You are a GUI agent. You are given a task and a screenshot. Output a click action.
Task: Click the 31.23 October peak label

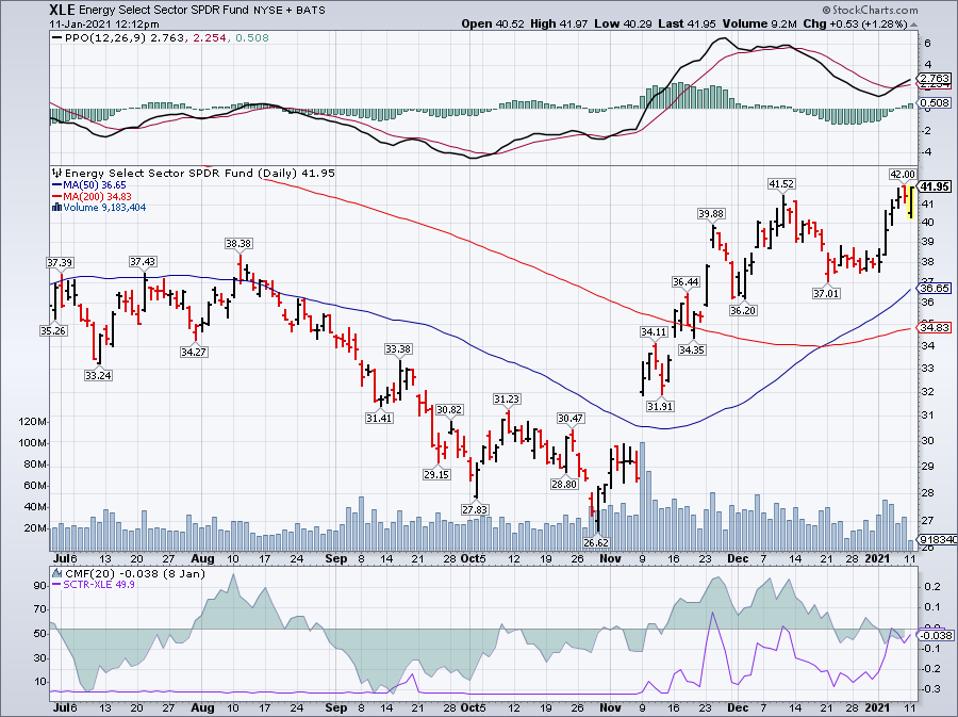coord(507,399)
